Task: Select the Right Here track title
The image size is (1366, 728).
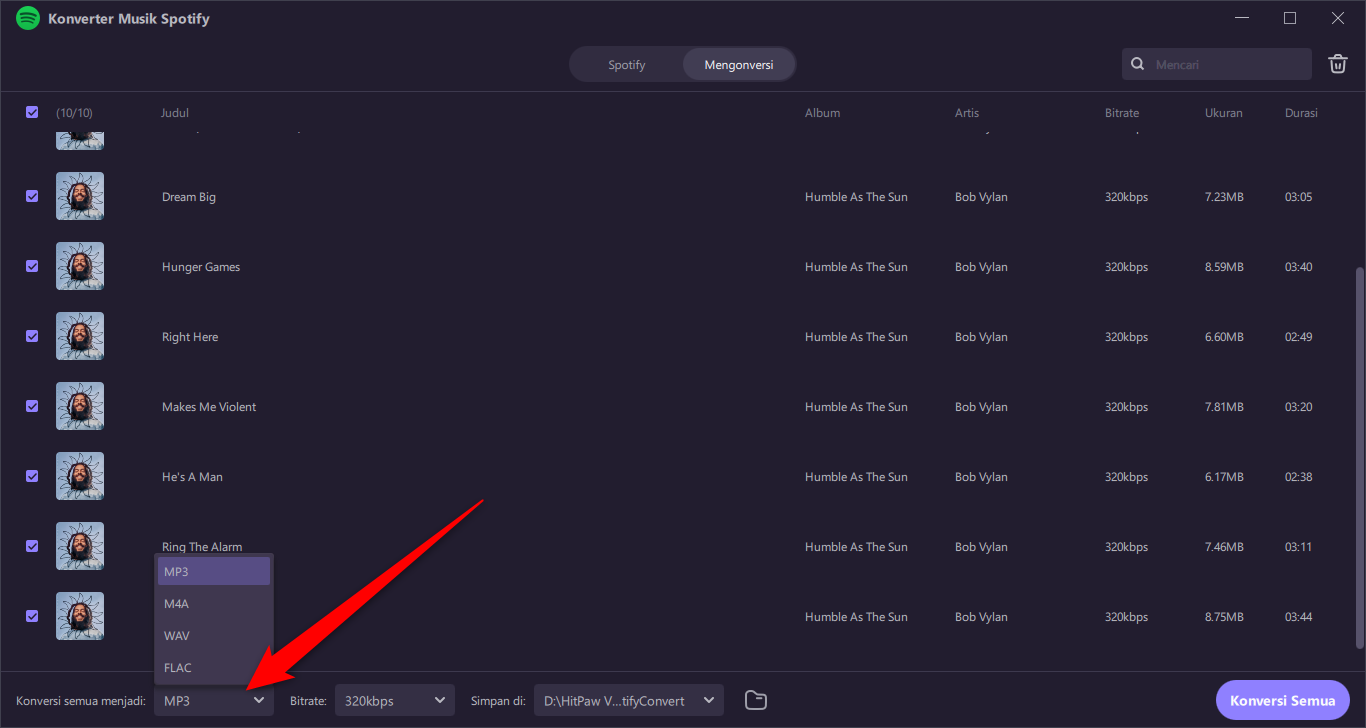Action: (x=190, y=337)
